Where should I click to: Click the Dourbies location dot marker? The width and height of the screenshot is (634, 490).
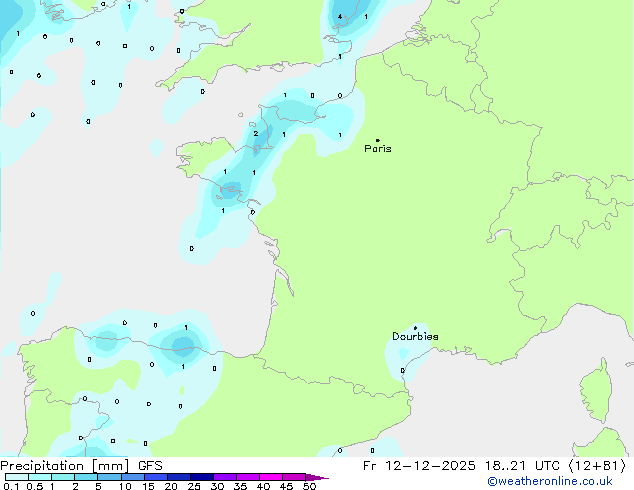tap(415, 328)
